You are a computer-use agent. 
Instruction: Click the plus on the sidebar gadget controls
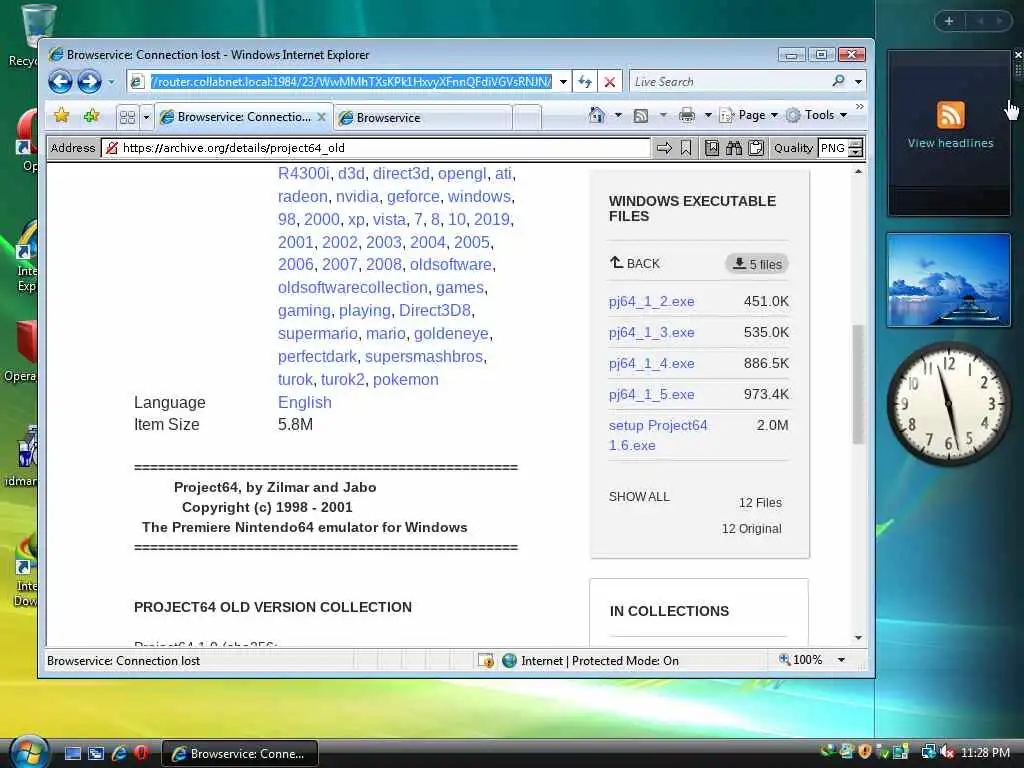[949, 21]
